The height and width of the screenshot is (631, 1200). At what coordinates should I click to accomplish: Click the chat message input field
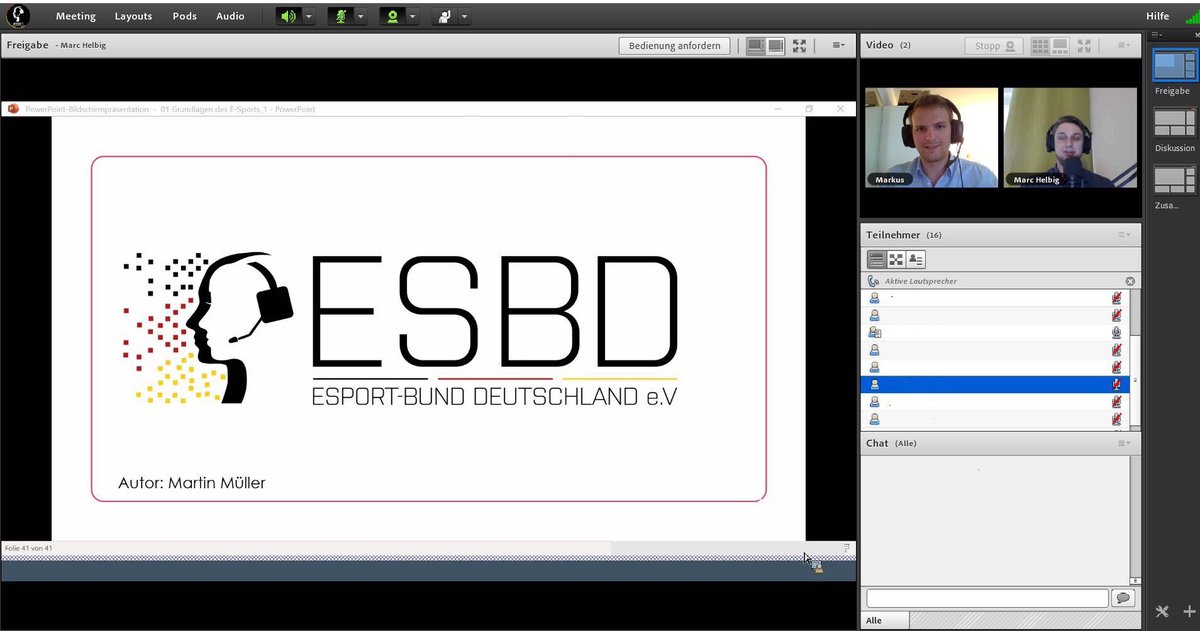987,598
